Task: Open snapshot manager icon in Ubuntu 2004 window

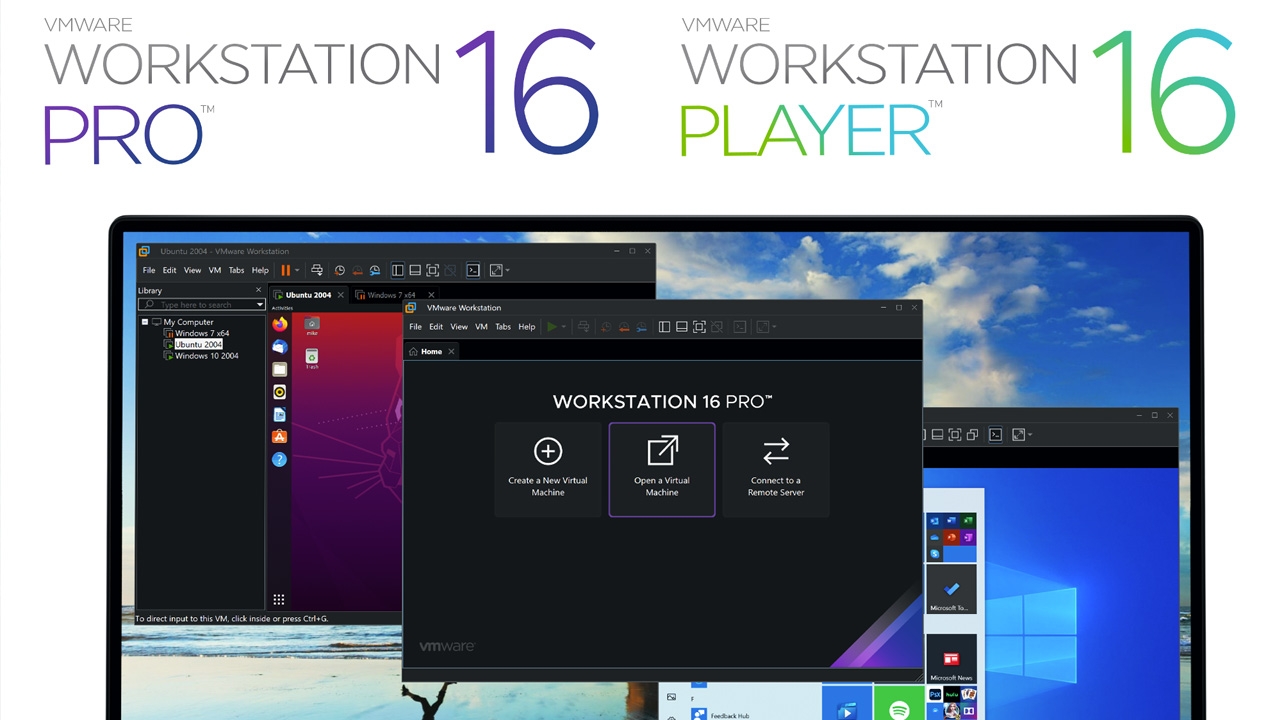Action: click(x=375, y=270)
